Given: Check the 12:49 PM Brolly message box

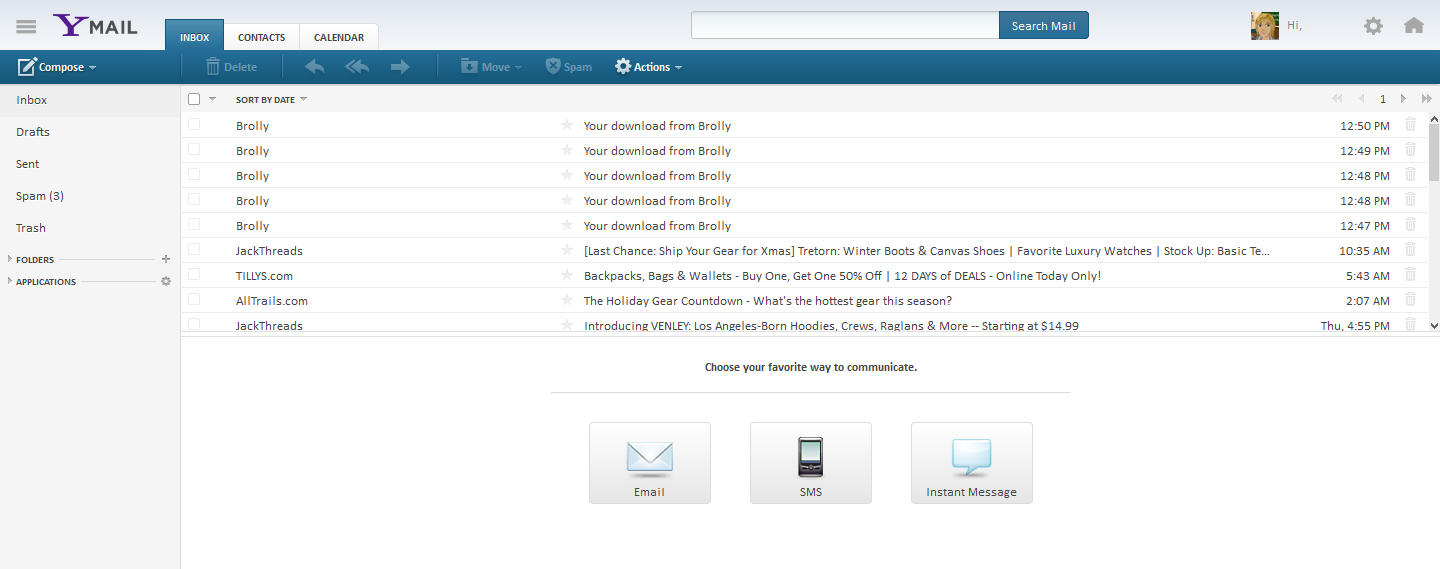Looking at the screenshot, I should 194,149.
